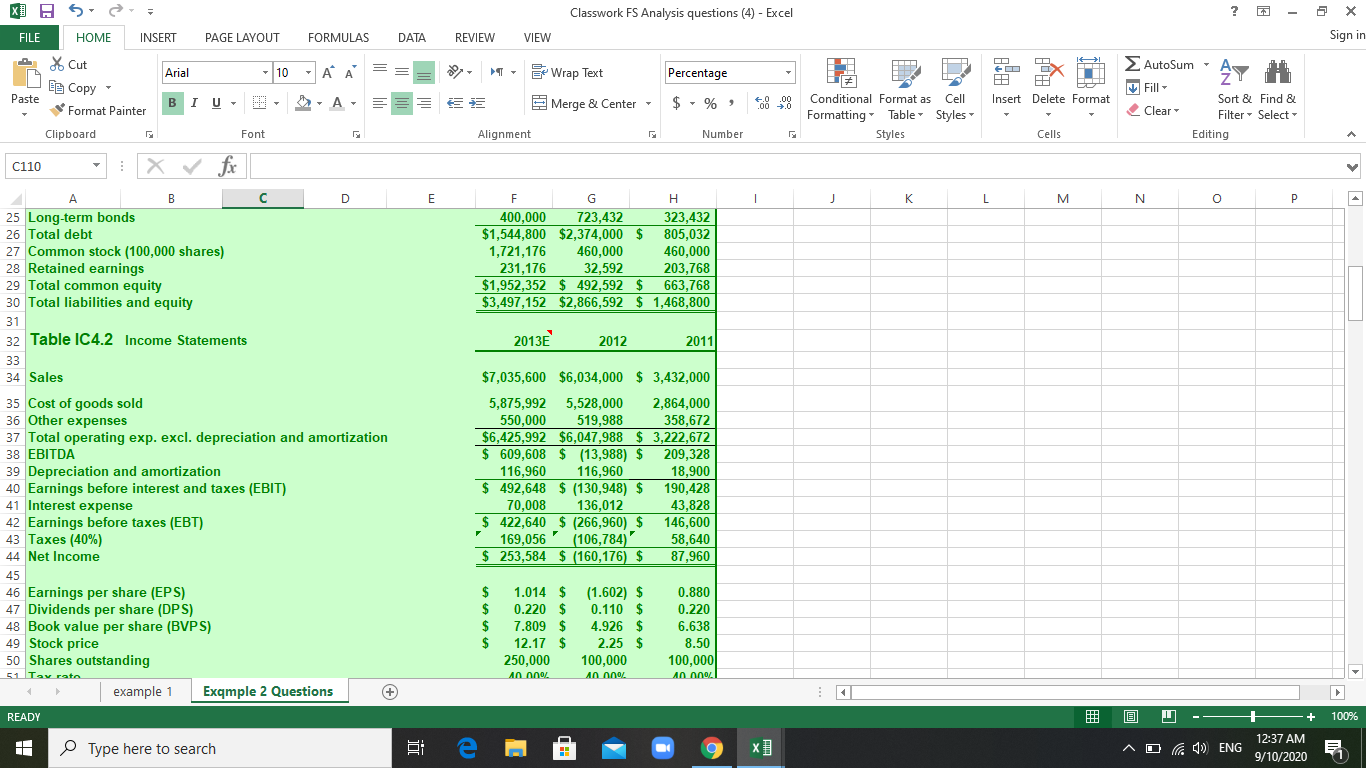Save the workbook via floppy icon

(46, 13)
